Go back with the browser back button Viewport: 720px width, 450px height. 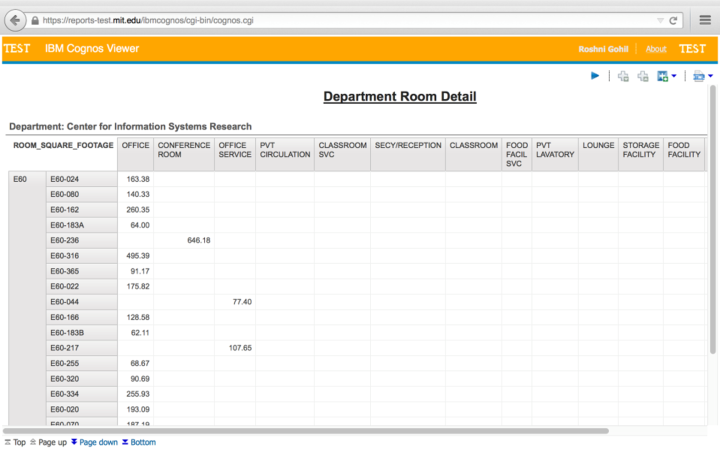pos(16,20)
